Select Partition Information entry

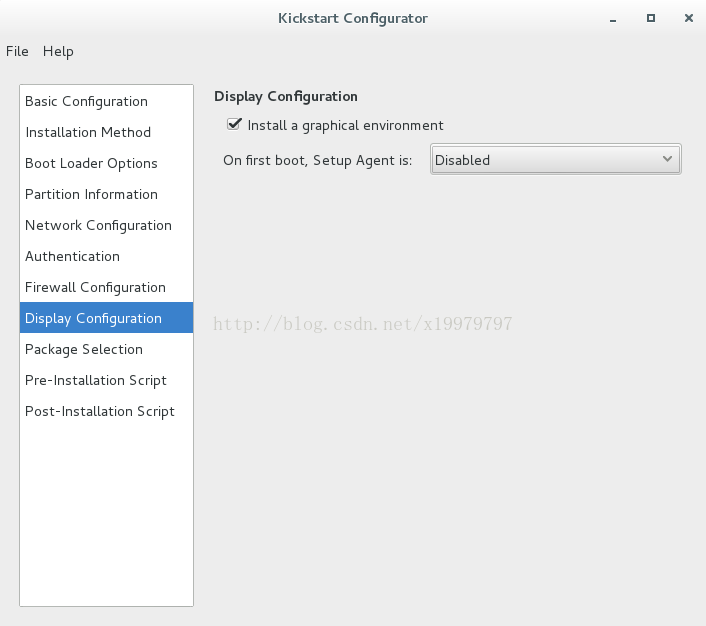coord(106,194)
